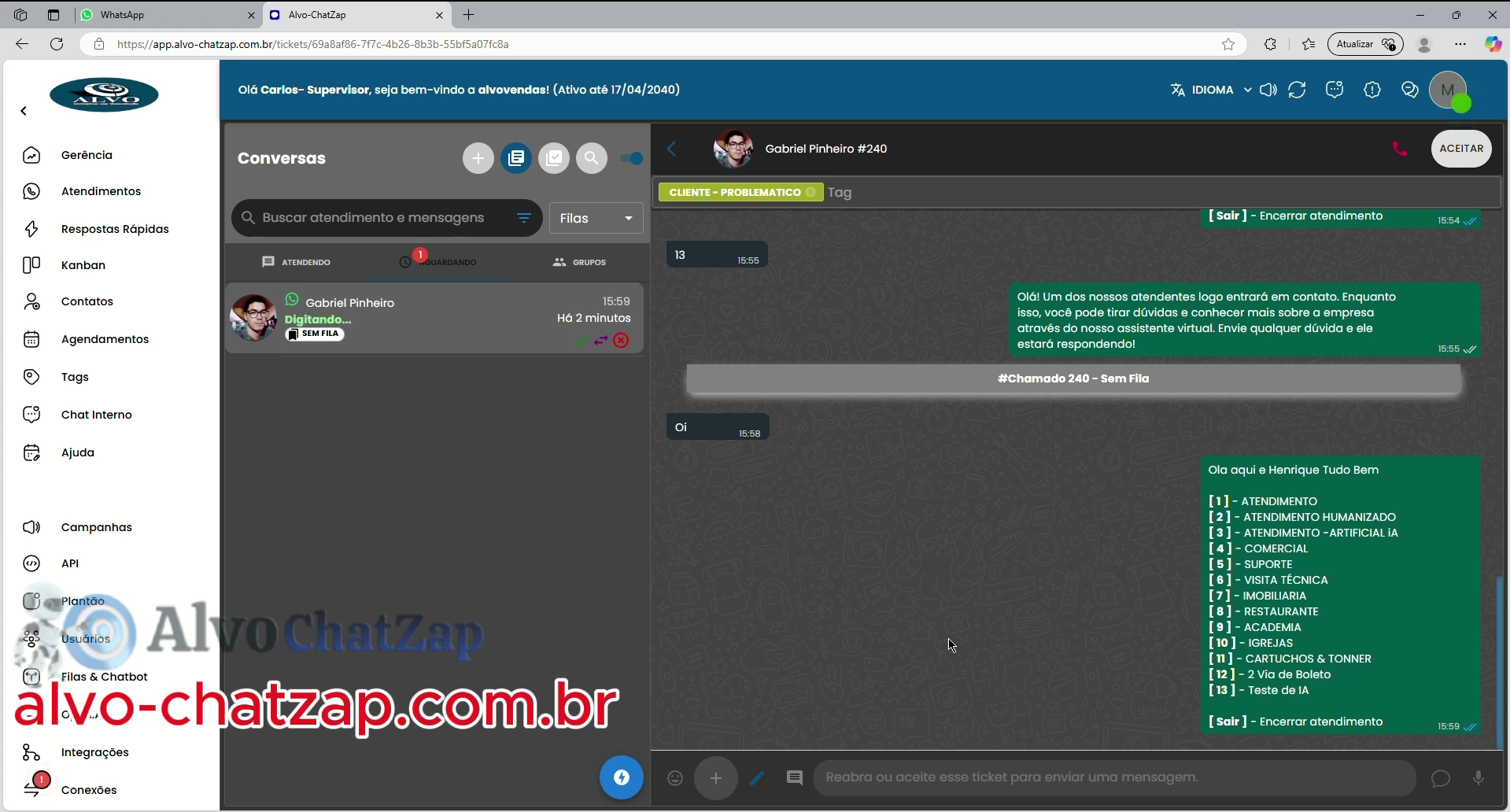Screen dimensions: 1510x812
Task: Create a new conversation with plus button
Action: click(478, 158)
